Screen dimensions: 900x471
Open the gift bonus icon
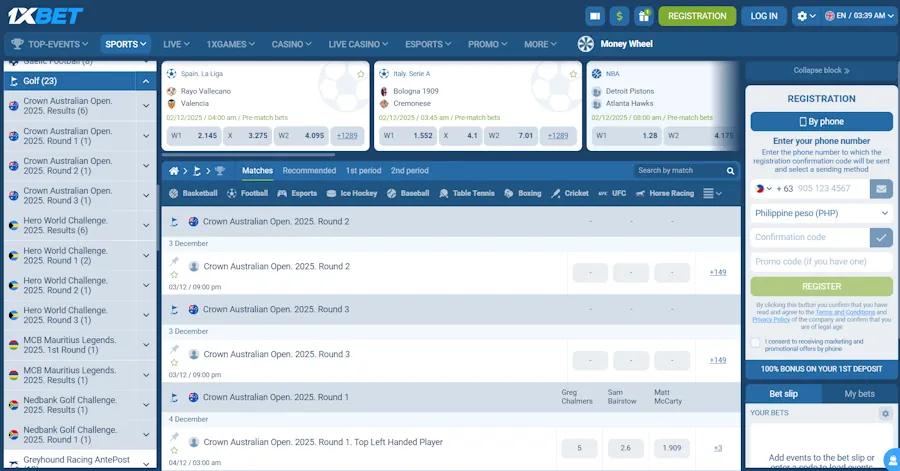pyautogui.click(x=643, y=16)
